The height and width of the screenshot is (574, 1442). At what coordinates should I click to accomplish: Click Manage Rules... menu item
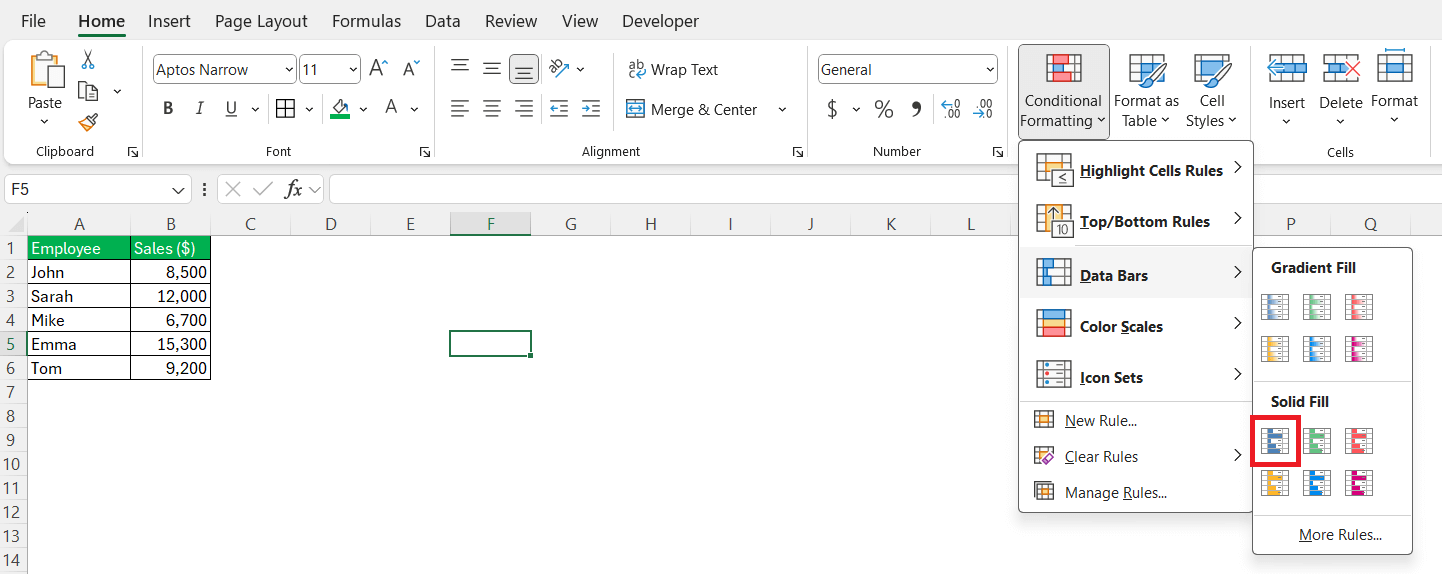click(x=1136, y=492)
